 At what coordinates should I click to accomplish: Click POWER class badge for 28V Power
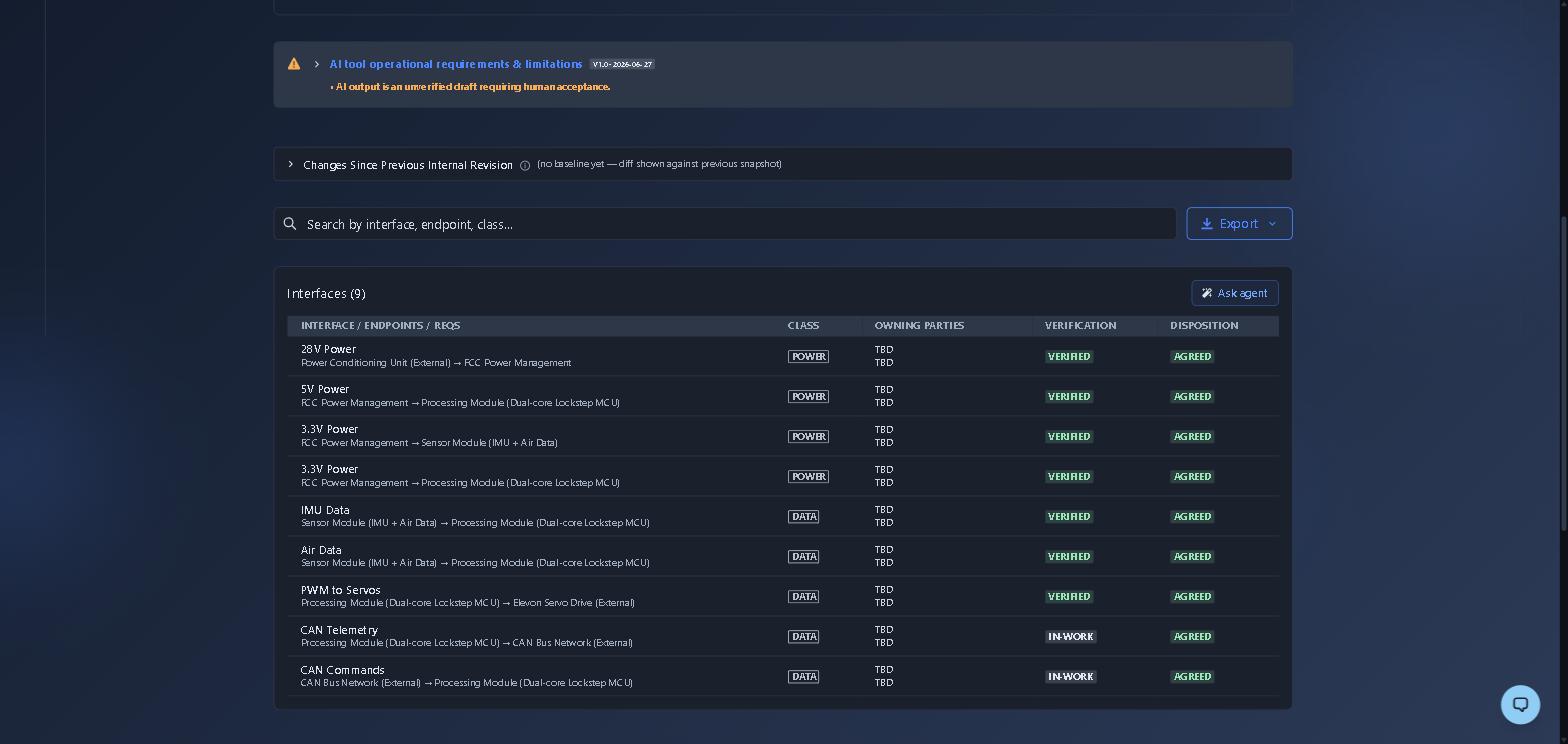click(808, 357)
